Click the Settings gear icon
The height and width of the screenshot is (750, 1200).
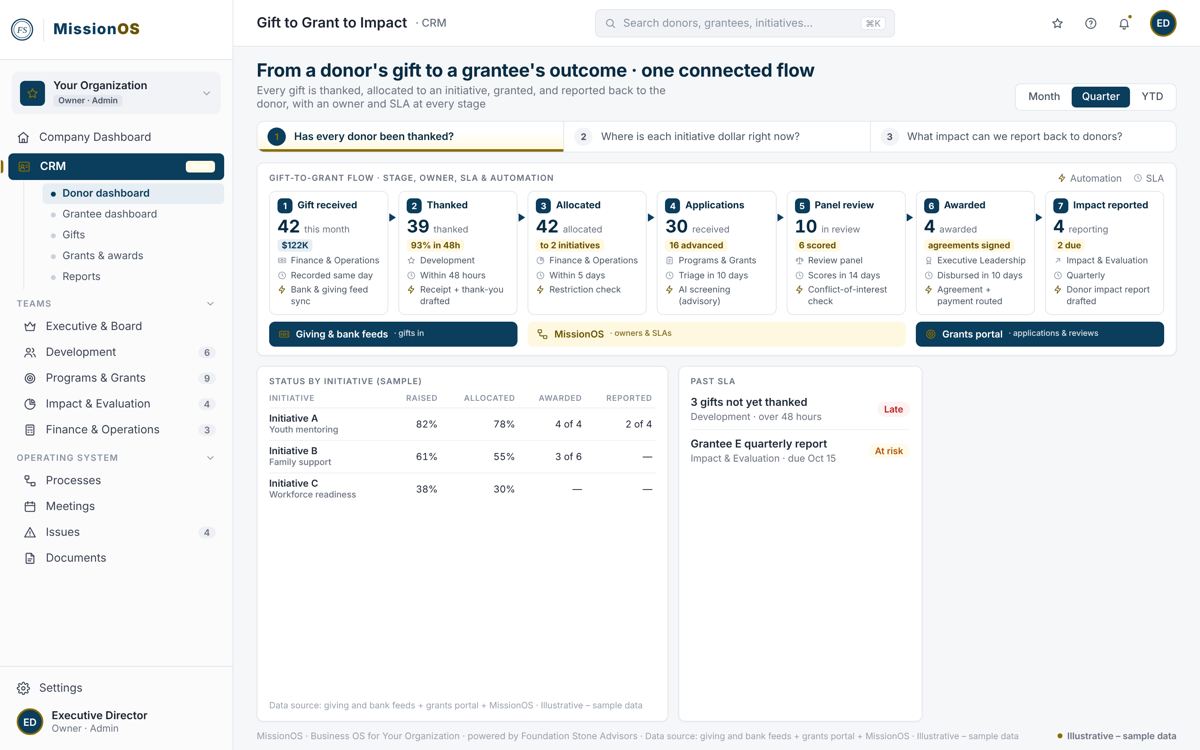click(x=24, y=688)
